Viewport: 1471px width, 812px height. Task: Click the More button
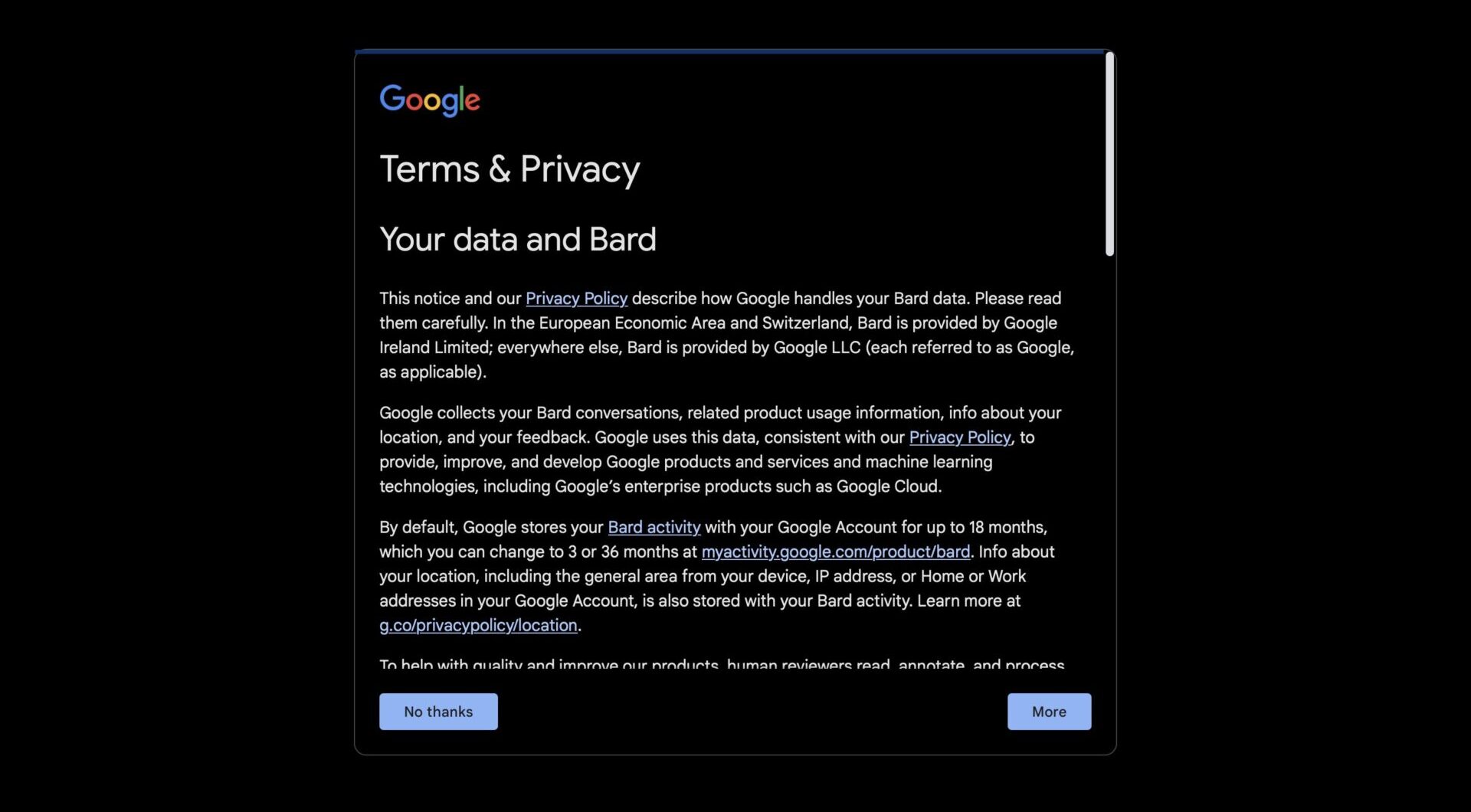[x=1048, y=712]
